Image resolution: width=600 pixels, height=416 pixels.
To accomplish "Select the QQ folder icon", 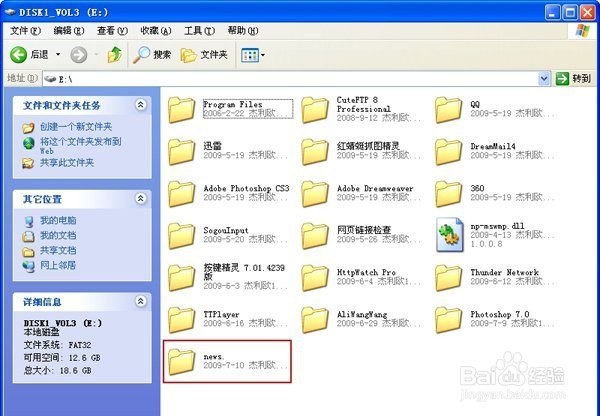I will point(448,110).
